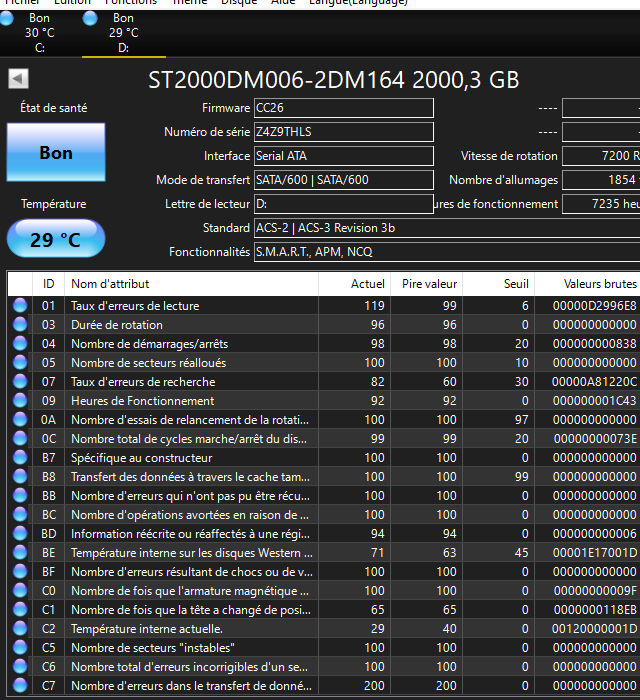Viewport: 640px width, 700px height.
Task: Click the Actuel column header
Action: tap(355, 284)
